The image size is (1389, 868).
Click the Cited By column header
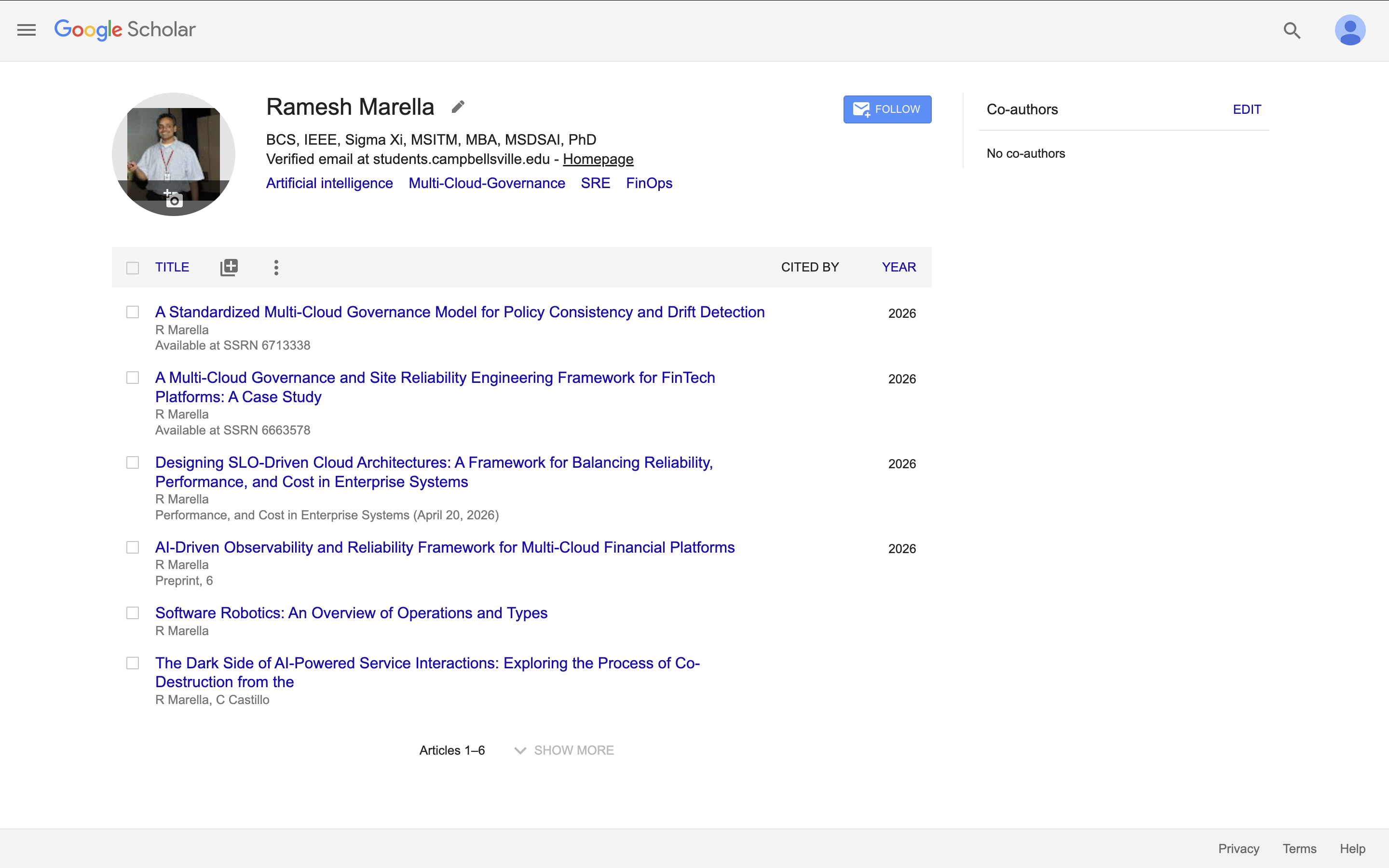coord(810,267)
